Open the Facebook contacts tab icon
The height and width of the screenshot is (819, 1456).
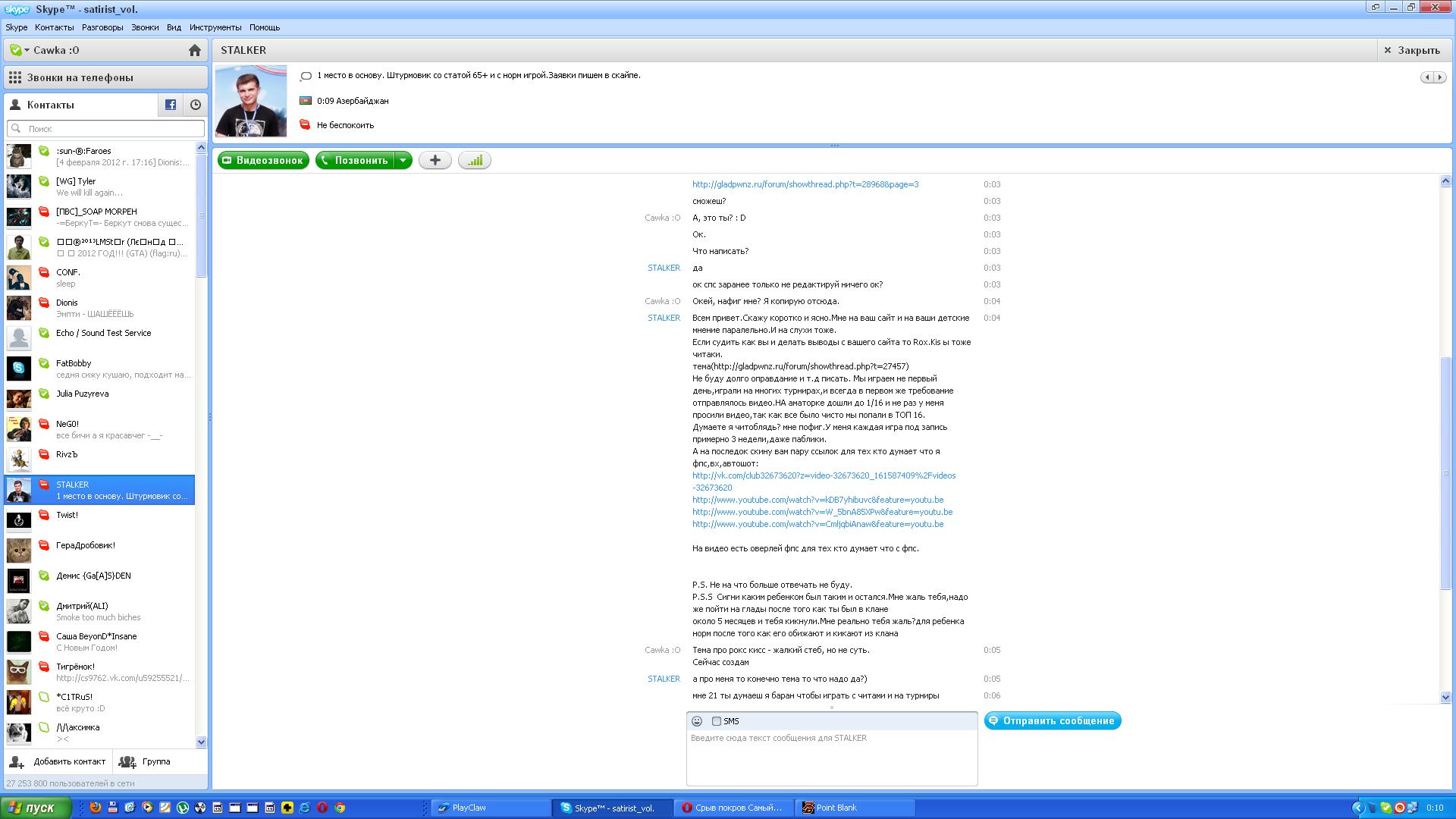coord(171,105)
